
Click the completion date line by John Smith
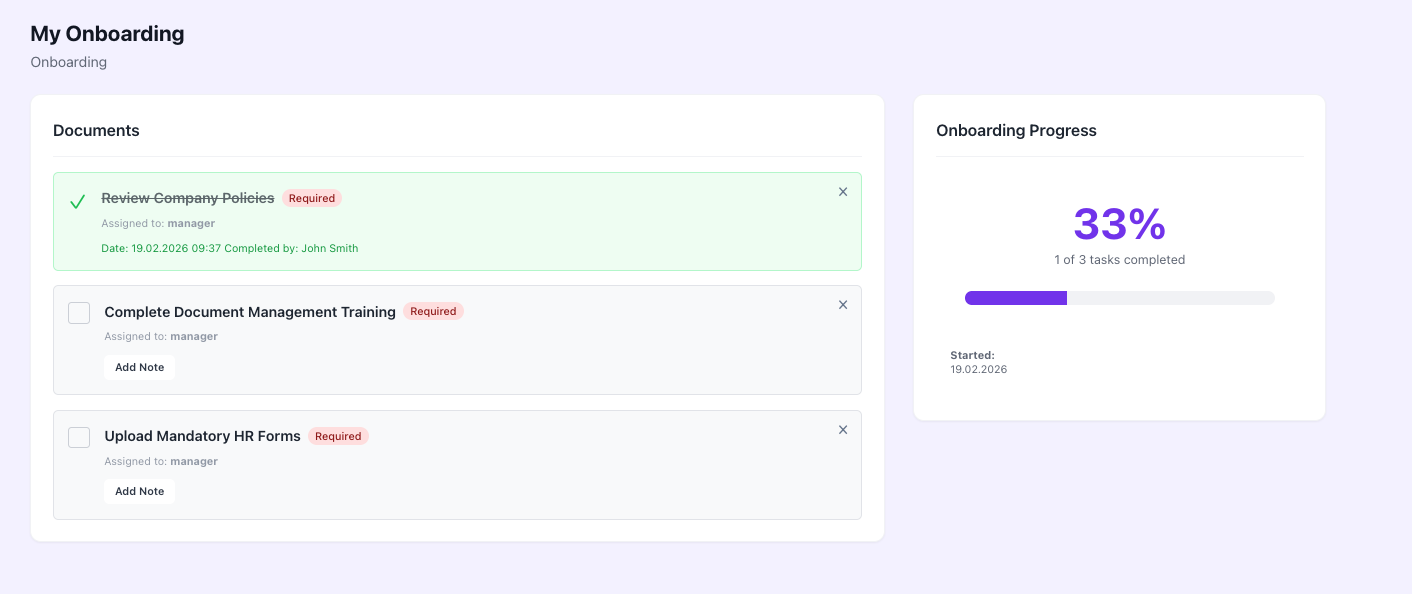230,248
